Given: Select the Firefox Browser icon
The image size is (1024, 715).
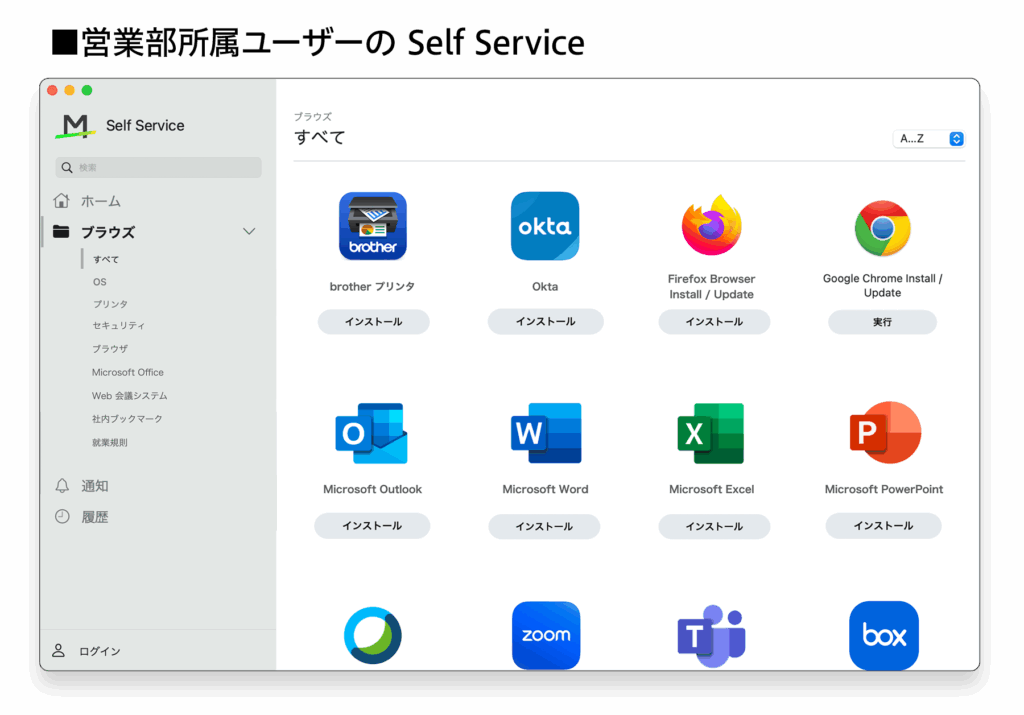Looking at the screenshot, I should (711, 226).
